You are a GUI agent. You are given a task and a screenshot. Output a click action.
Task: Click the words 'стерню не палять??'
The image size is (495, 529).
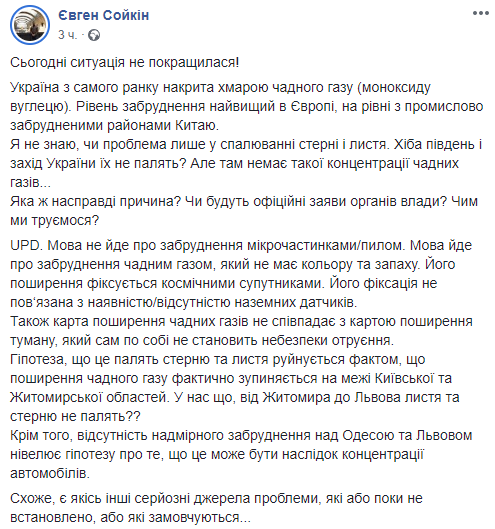click(75, 416)
